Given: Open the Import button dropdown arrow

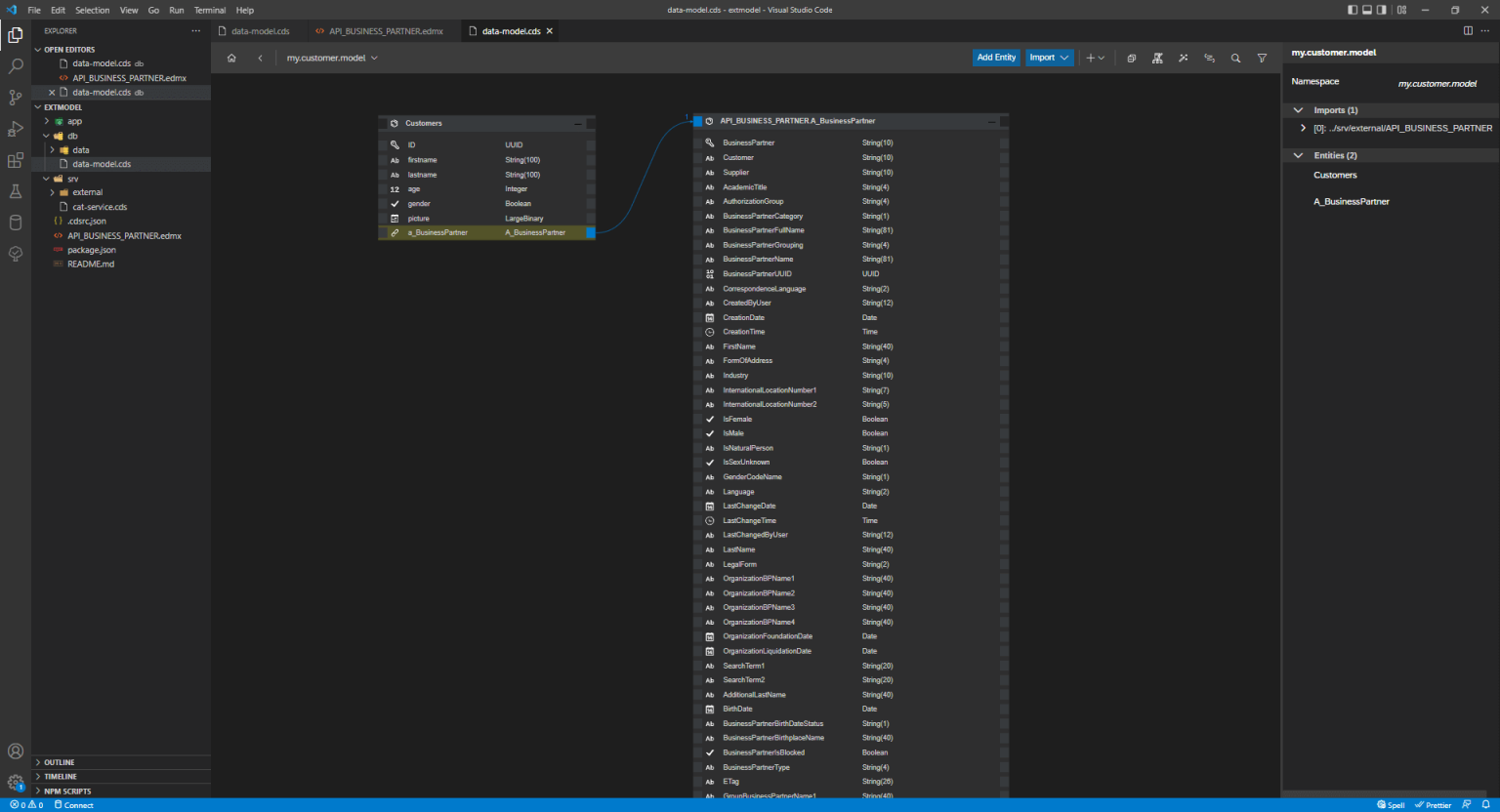Looking at the screenshot, I should pyautogui.click(x=1063, y=57).
